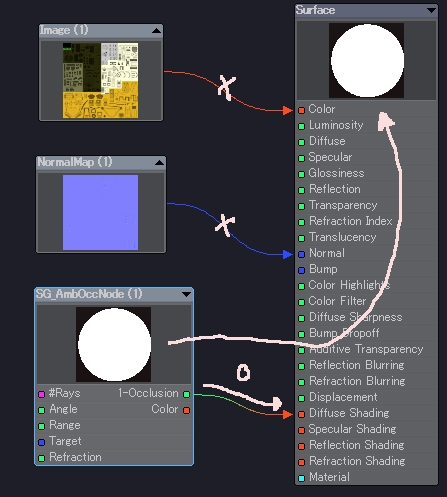Select the SG_AmbOccNode (1) title bar
This screenshot has height=497, width=447.
(x=114, y=294)
